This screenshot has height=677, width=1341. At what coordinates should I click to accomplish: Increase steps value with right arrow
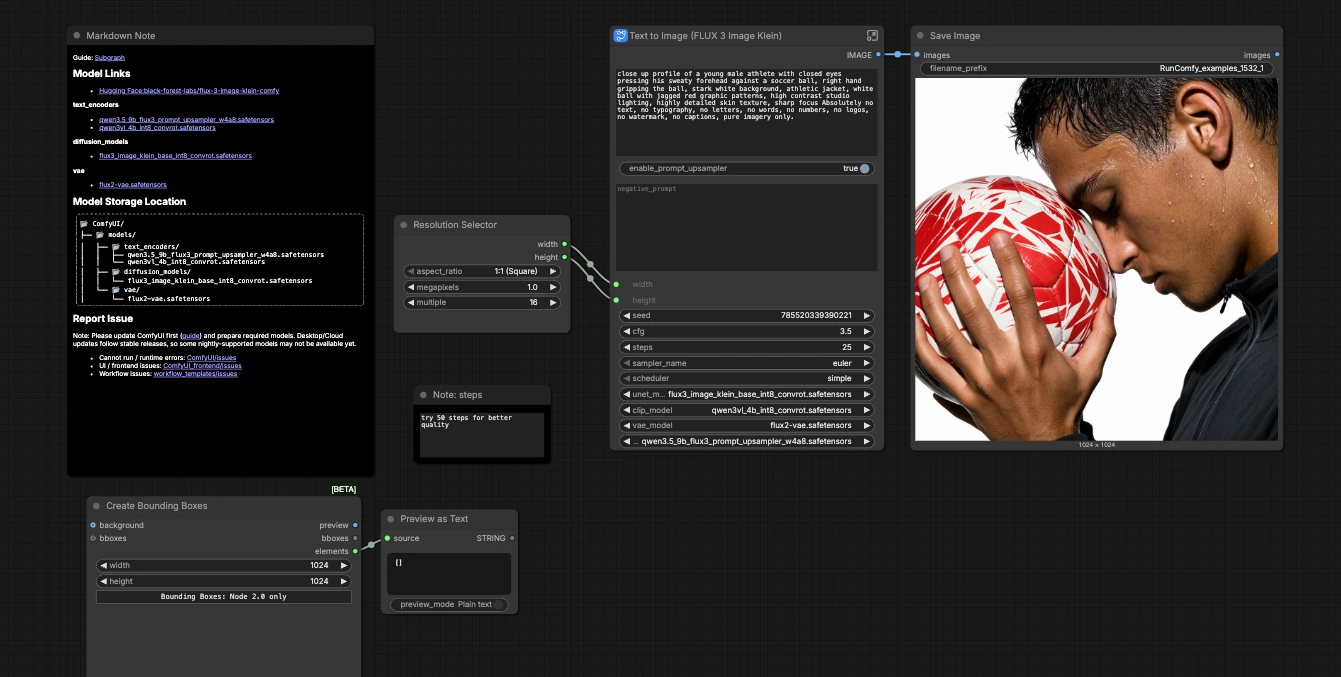[866, 347]
